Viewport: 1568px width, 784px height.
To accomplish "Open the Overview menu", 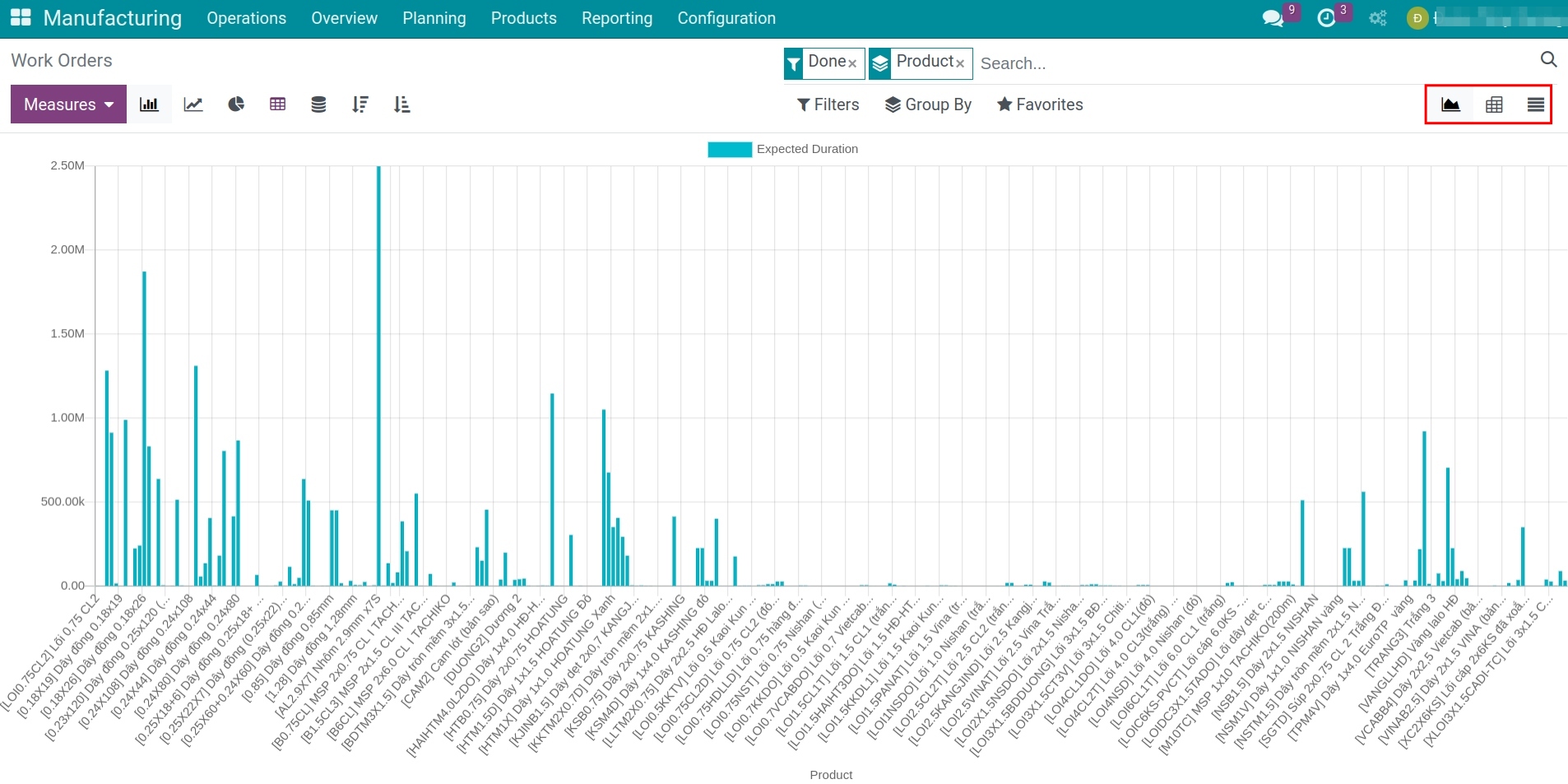I will [344, 18].
